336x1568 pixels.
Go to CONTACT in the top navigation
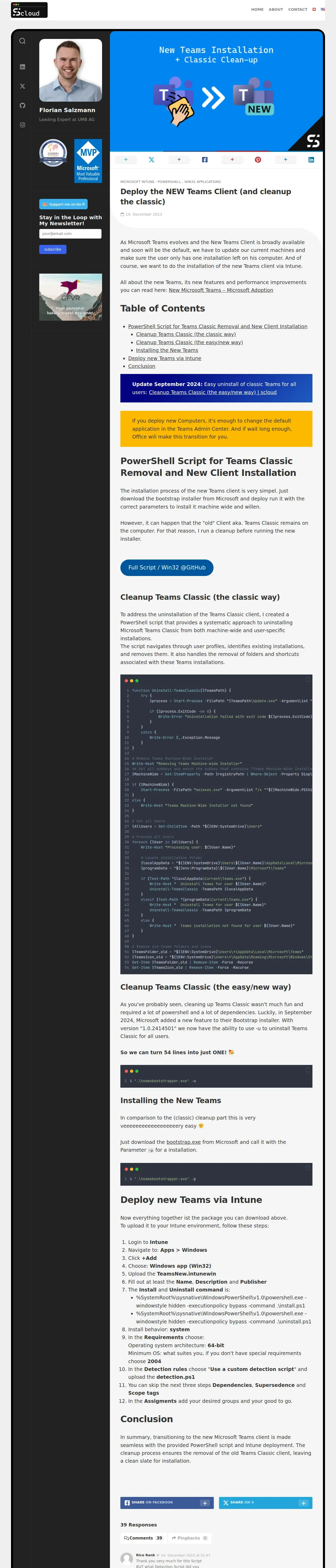pyautogui.click(x=298, y=10)
